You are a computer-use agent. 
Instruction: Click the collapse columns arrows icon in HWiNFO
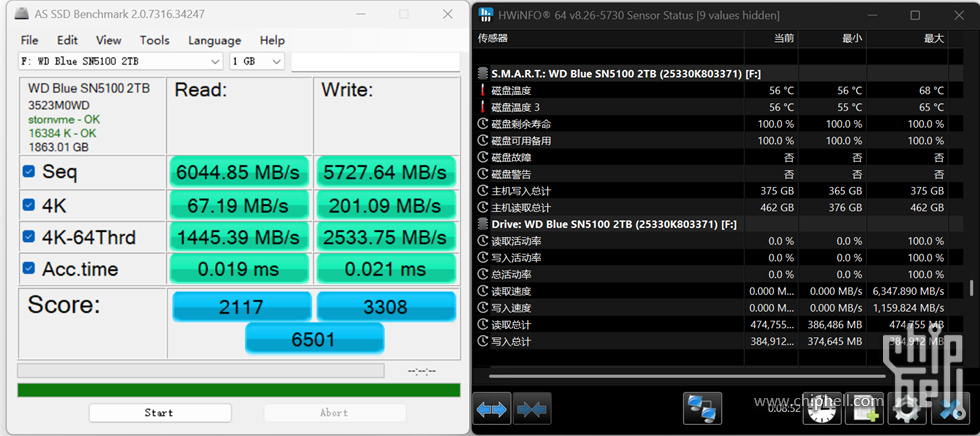pyautogui.click(x=530, y=408)
